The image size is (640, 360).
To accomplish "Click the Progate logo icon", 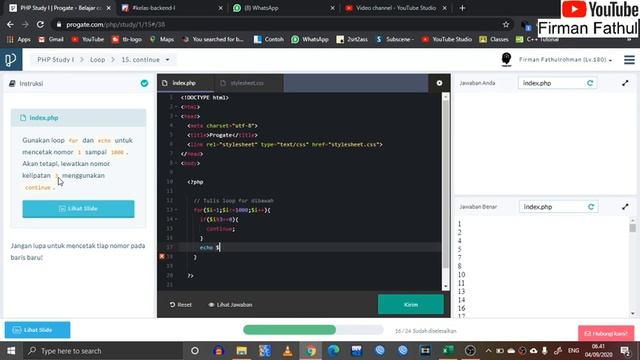I will click(11, 60).
